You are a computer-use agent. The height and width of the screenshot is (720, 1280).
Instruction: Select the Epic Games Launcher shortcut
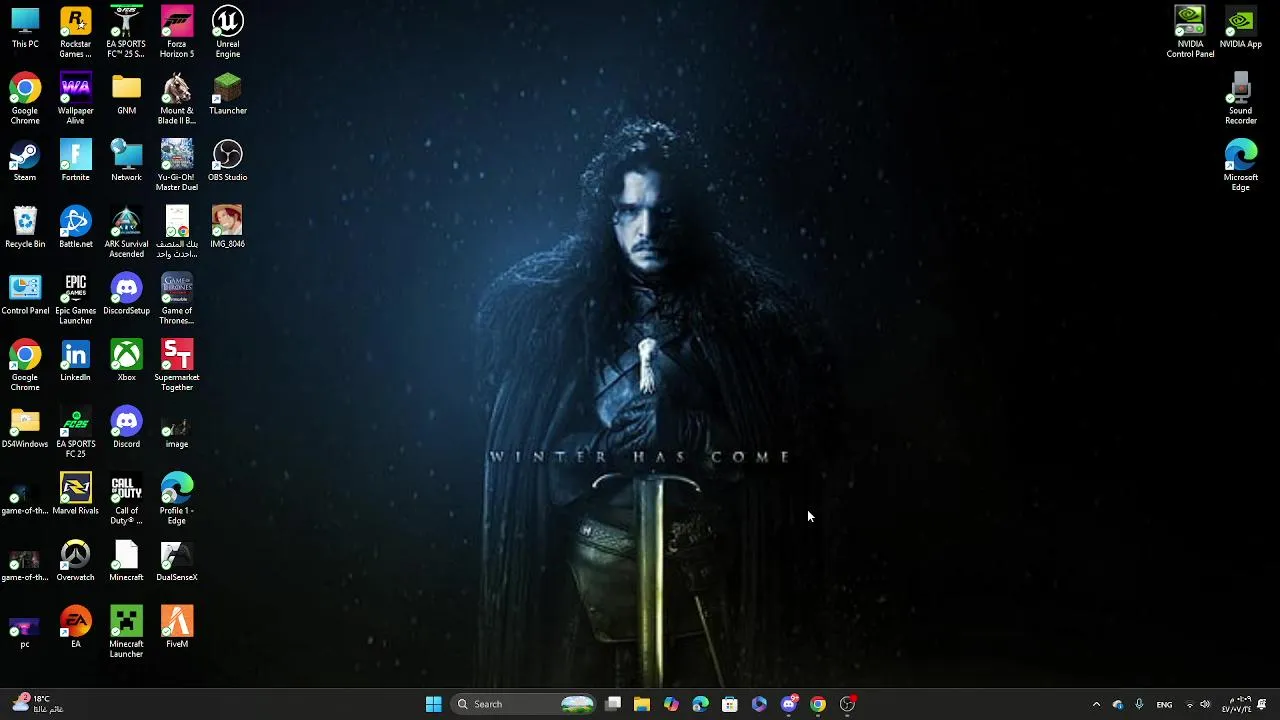click(x=75, y=299)
